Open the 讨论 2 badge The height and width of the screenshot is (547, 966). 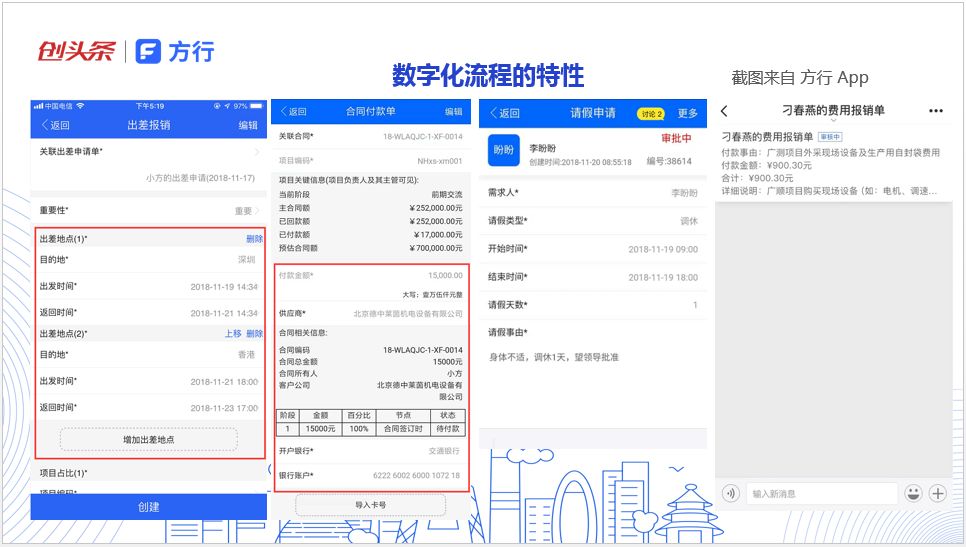tap(651, 114)
